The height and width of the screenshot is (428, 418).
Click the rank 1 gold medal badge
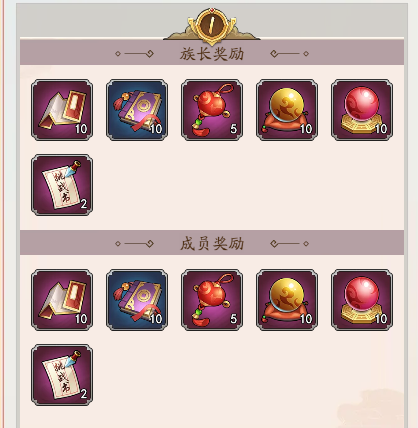point(211,26)
